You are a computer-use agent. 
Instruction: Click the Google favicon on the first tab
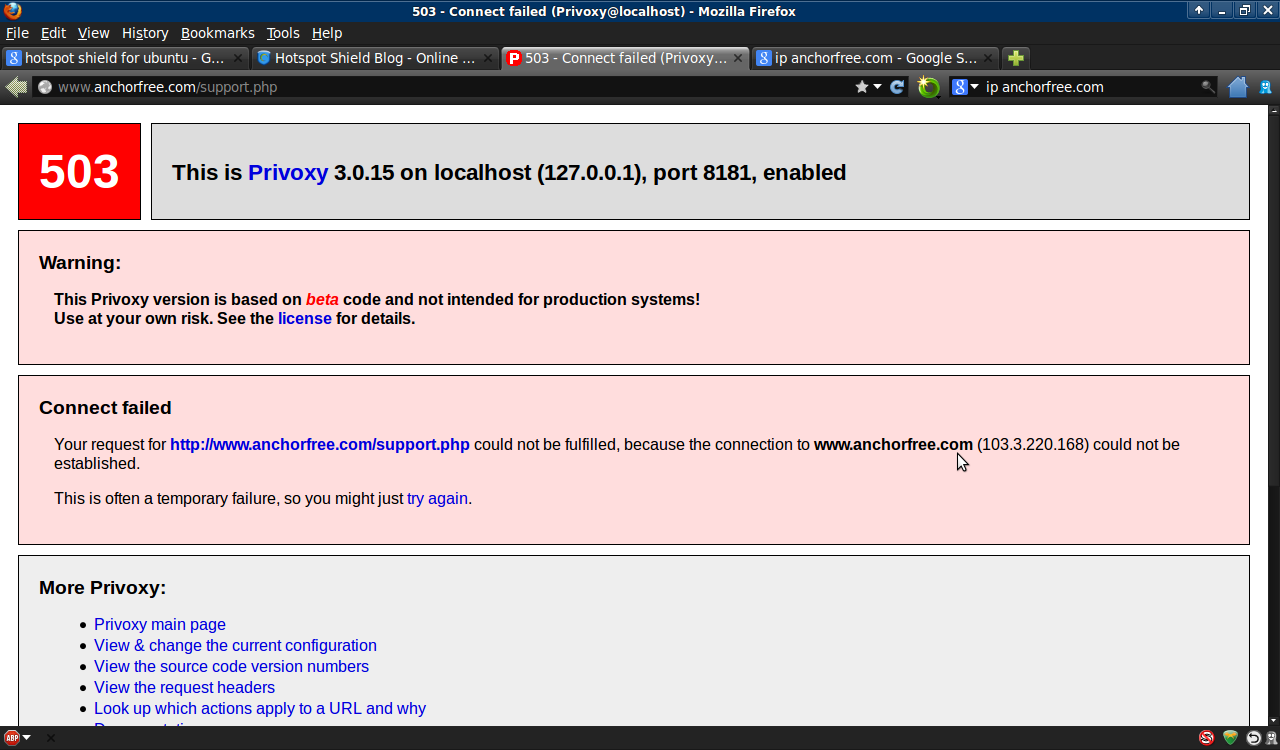pos(14,58)
